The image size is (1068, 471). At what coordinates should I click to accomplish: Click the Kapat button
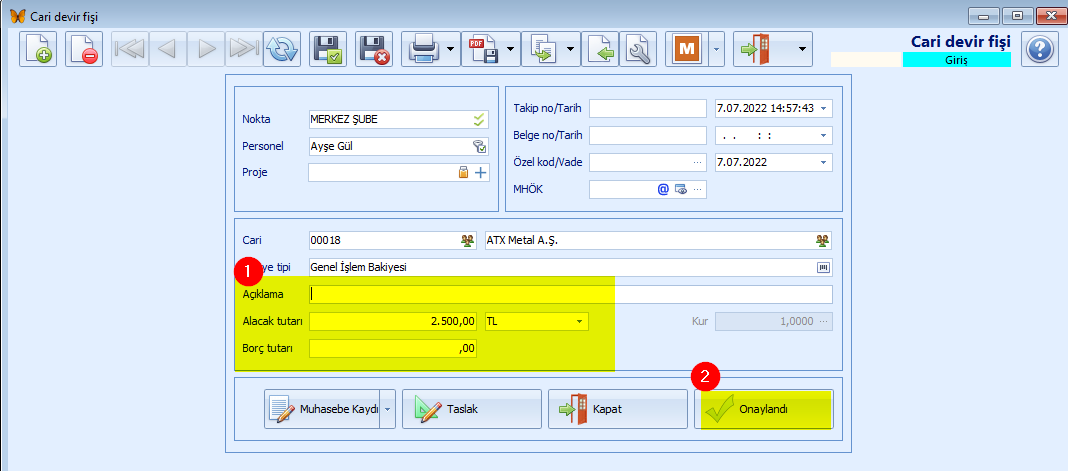click(x=618, y=409)
